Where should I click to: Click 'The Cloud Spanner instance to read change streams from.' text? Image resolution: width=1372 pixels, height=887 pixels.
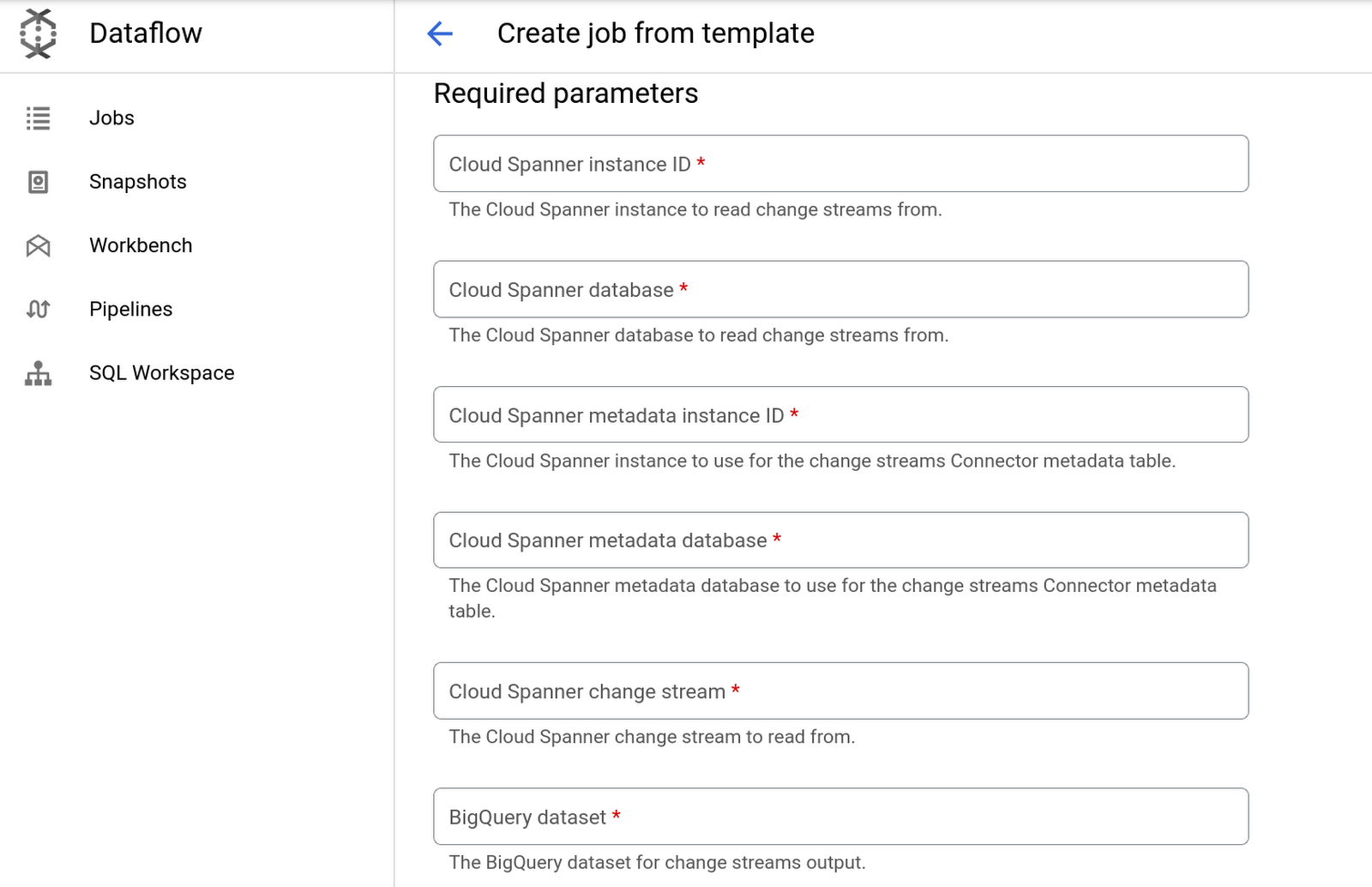[x=695, y=209]
